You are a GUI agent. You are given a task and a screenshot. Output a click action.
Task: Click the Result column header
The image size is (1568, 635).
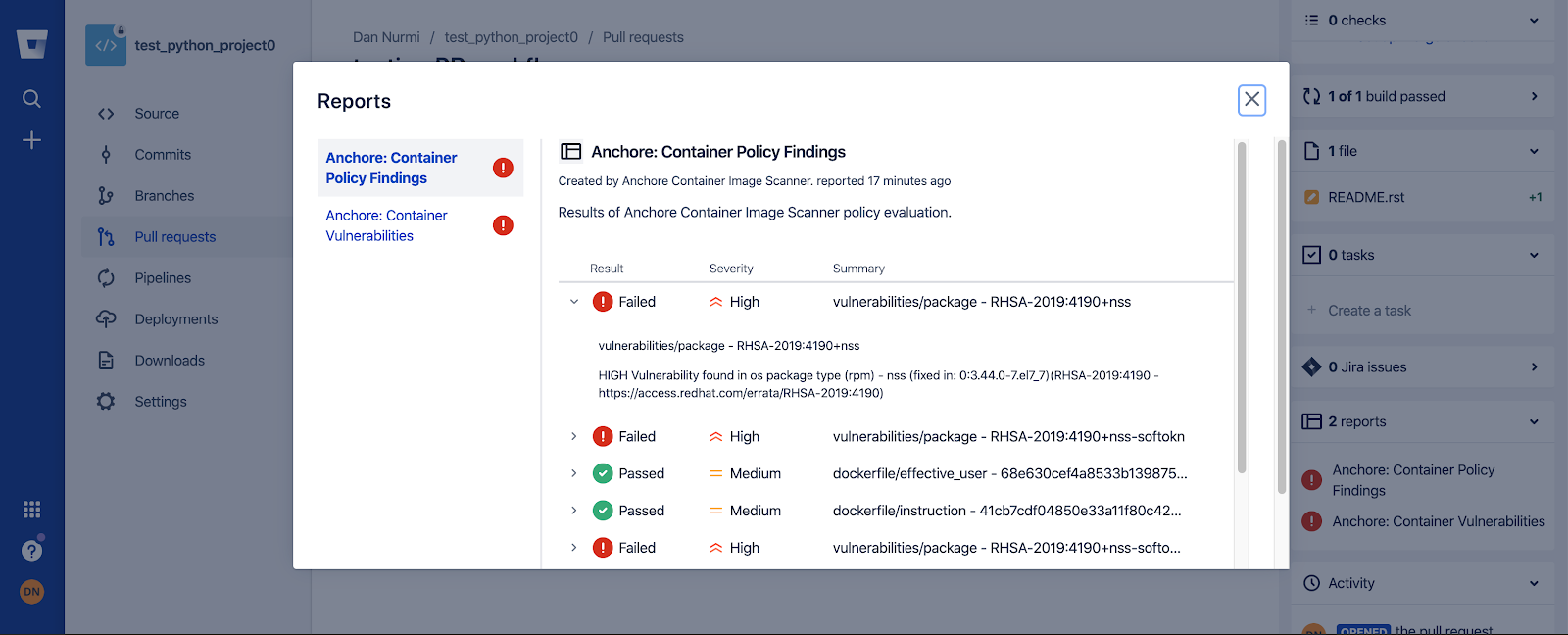pos(607,269)
